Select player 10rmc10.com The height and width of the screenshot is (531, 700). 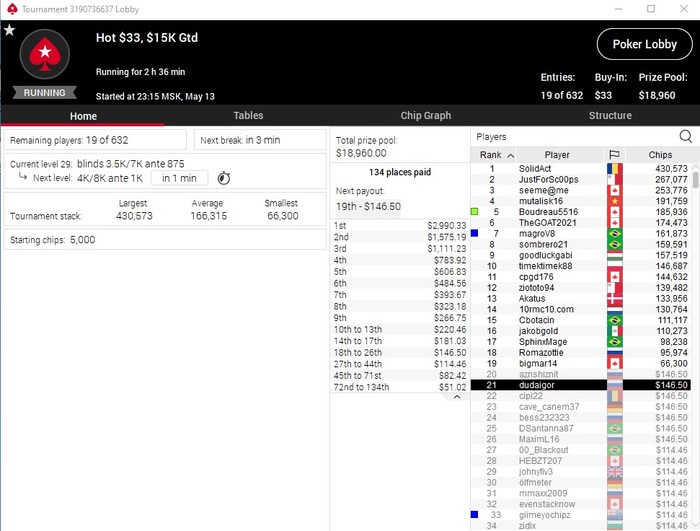pyautogui.click(x=580, y=309)
